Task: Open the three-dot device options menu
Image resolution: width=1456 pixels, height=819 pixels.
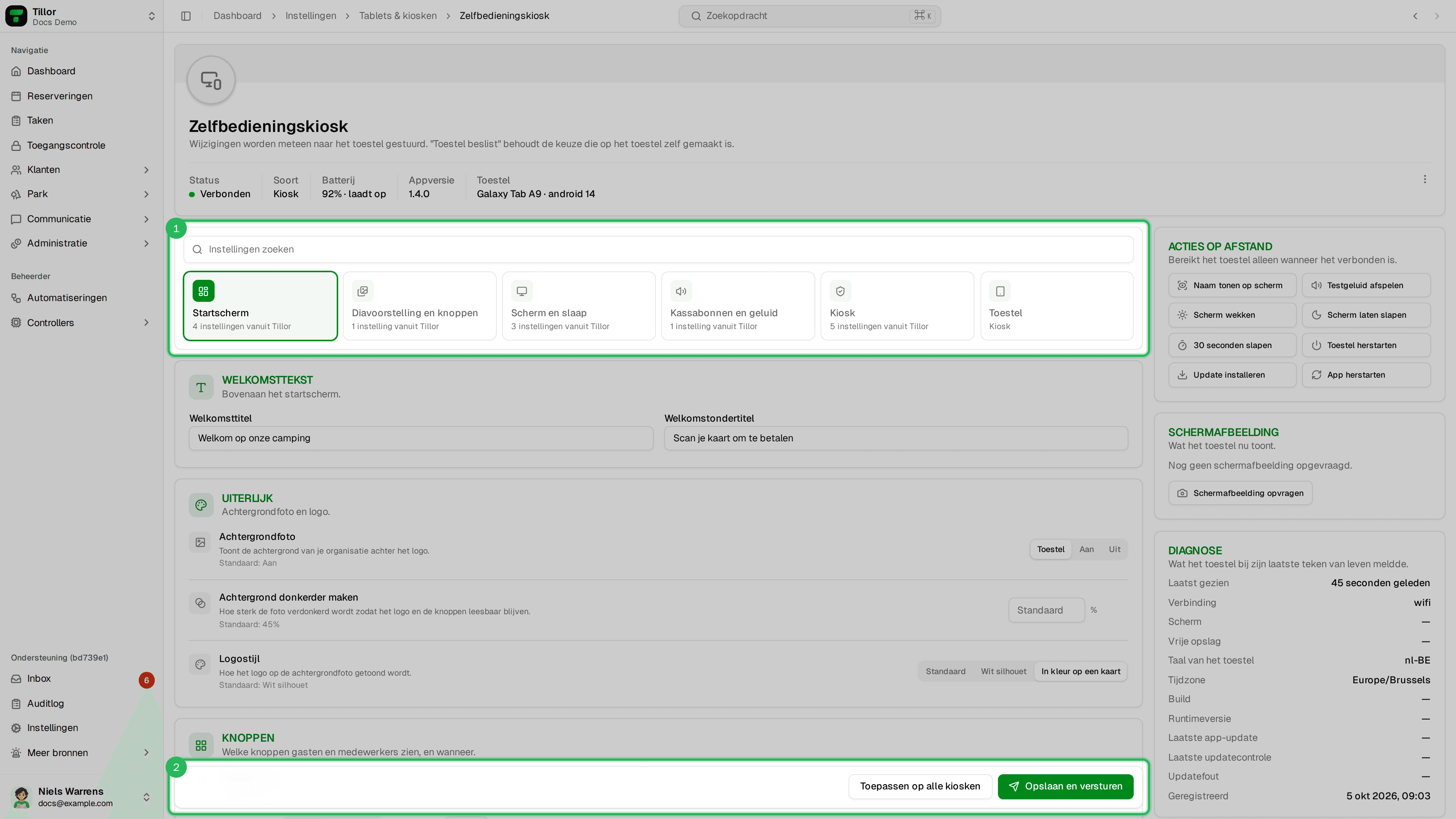Action: [x=1425, y=179]
